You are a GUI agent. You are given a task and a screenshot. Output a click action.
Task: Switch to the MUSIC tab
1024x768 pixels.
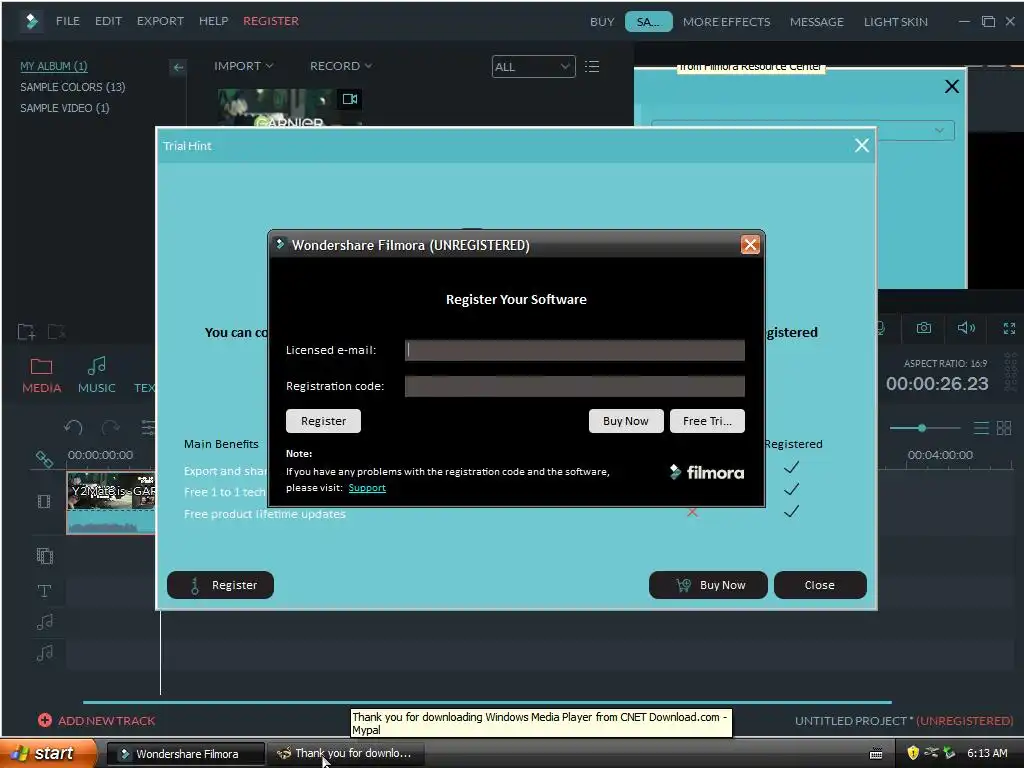point(97,376)
